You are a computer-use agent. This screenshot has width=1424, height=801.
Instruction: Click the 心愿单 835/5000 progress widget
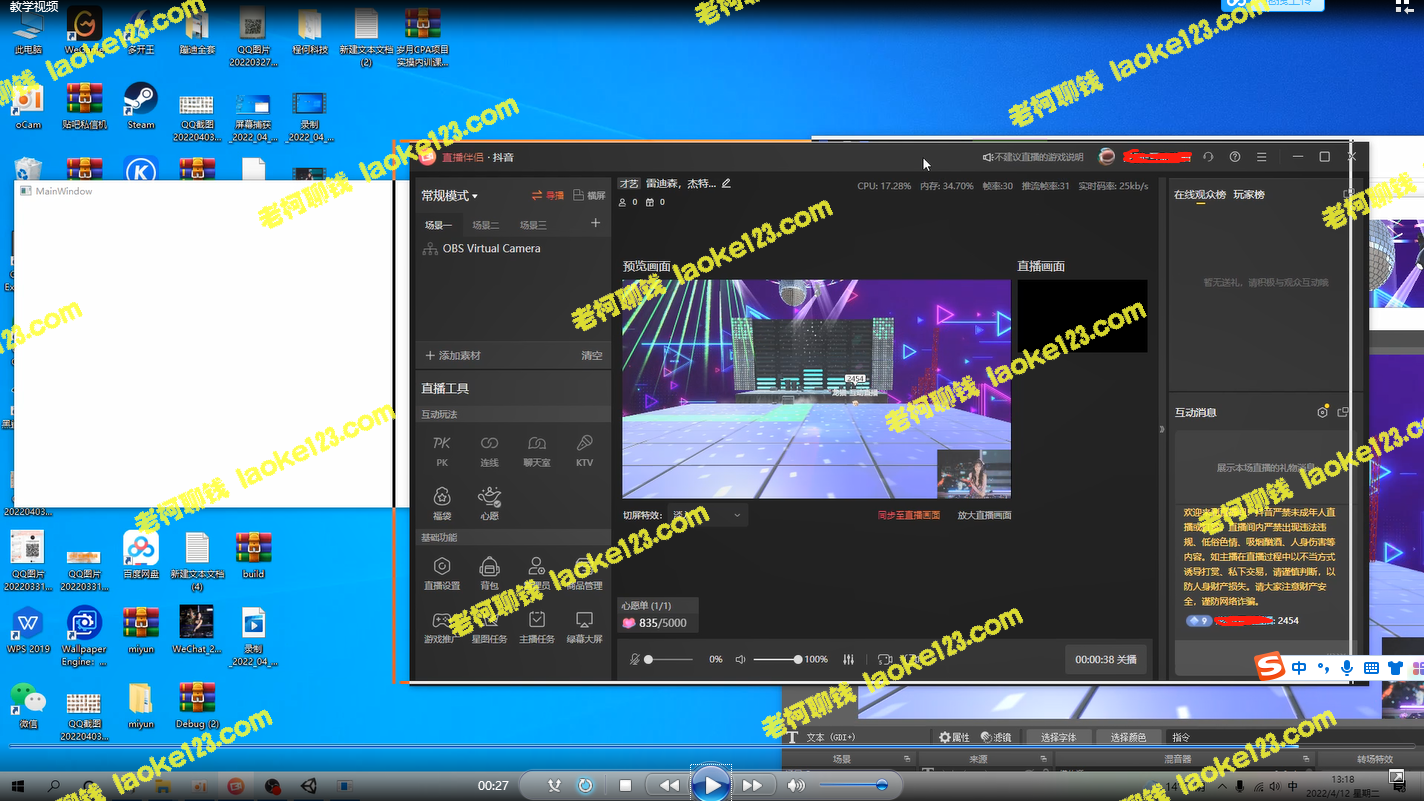click(657, 615)
